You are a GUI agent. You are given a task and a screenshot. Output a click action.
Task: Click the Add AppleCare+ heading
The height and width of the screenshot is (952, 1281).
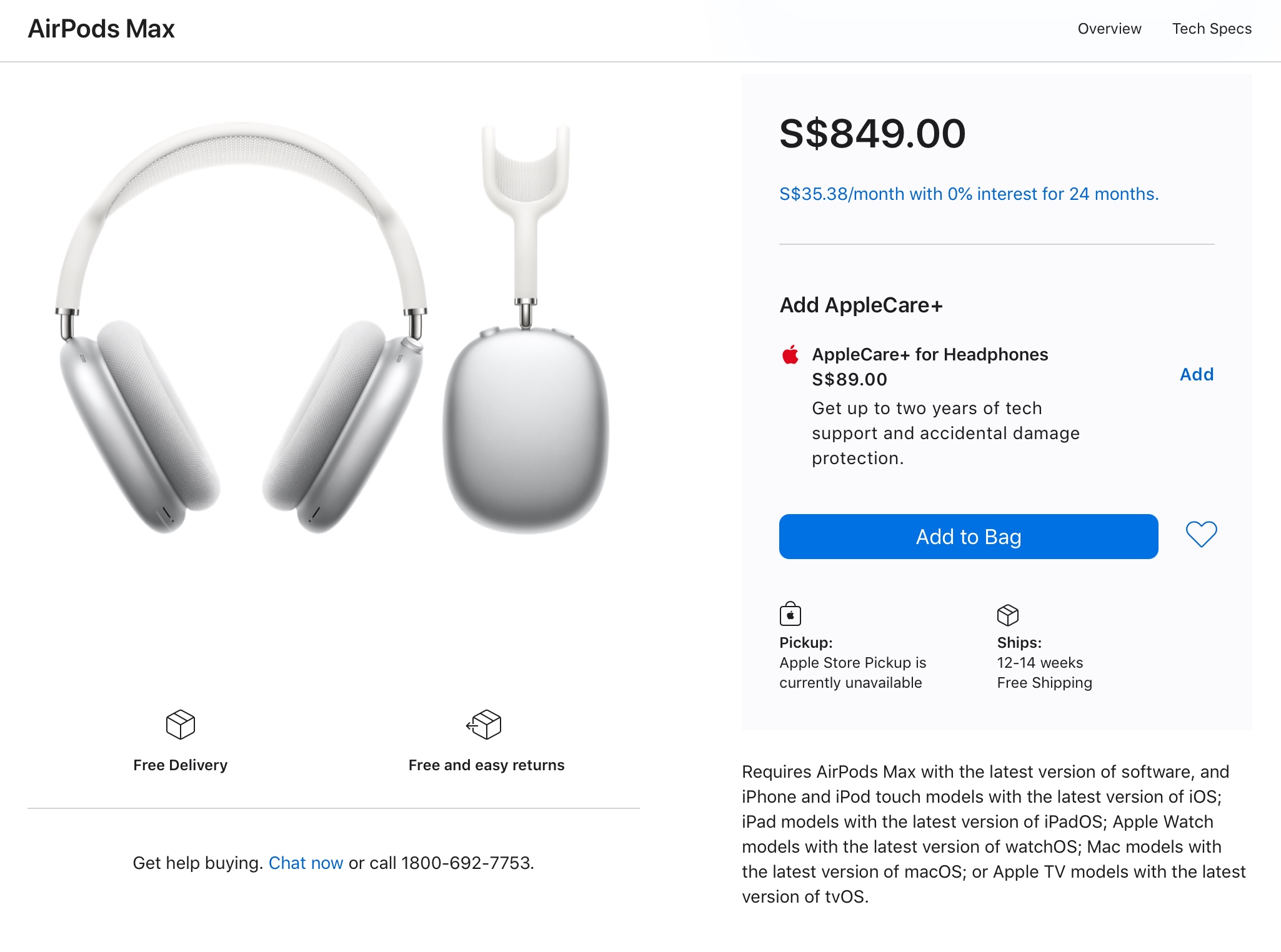861,305
